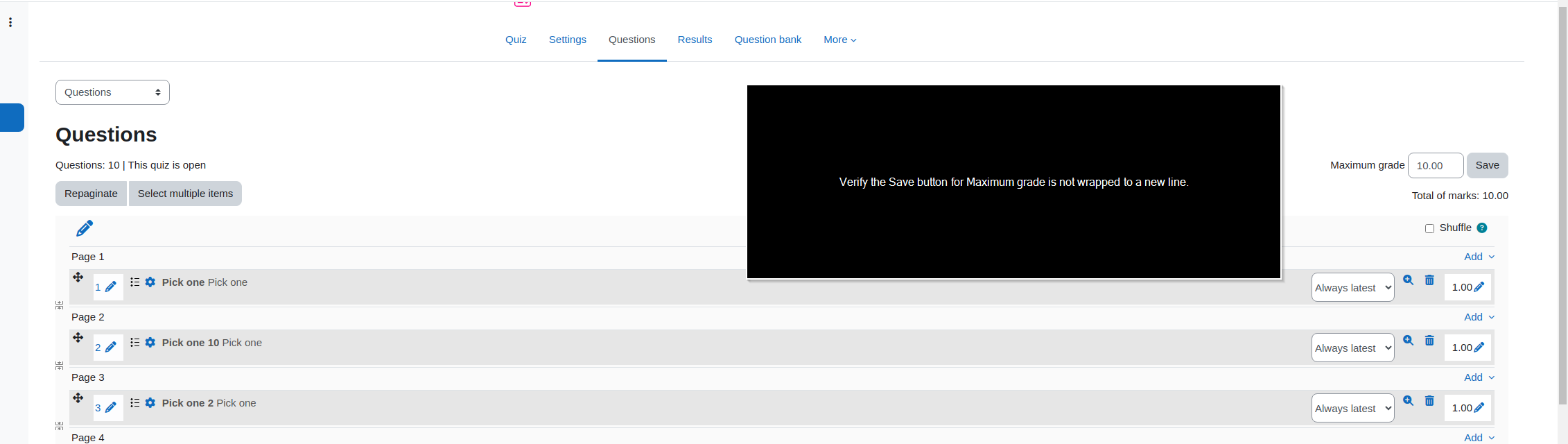The width and height of the screenshot is (1568, 444).
Task: Open the three-dot menu at the left edge
Action: (10, 22)
